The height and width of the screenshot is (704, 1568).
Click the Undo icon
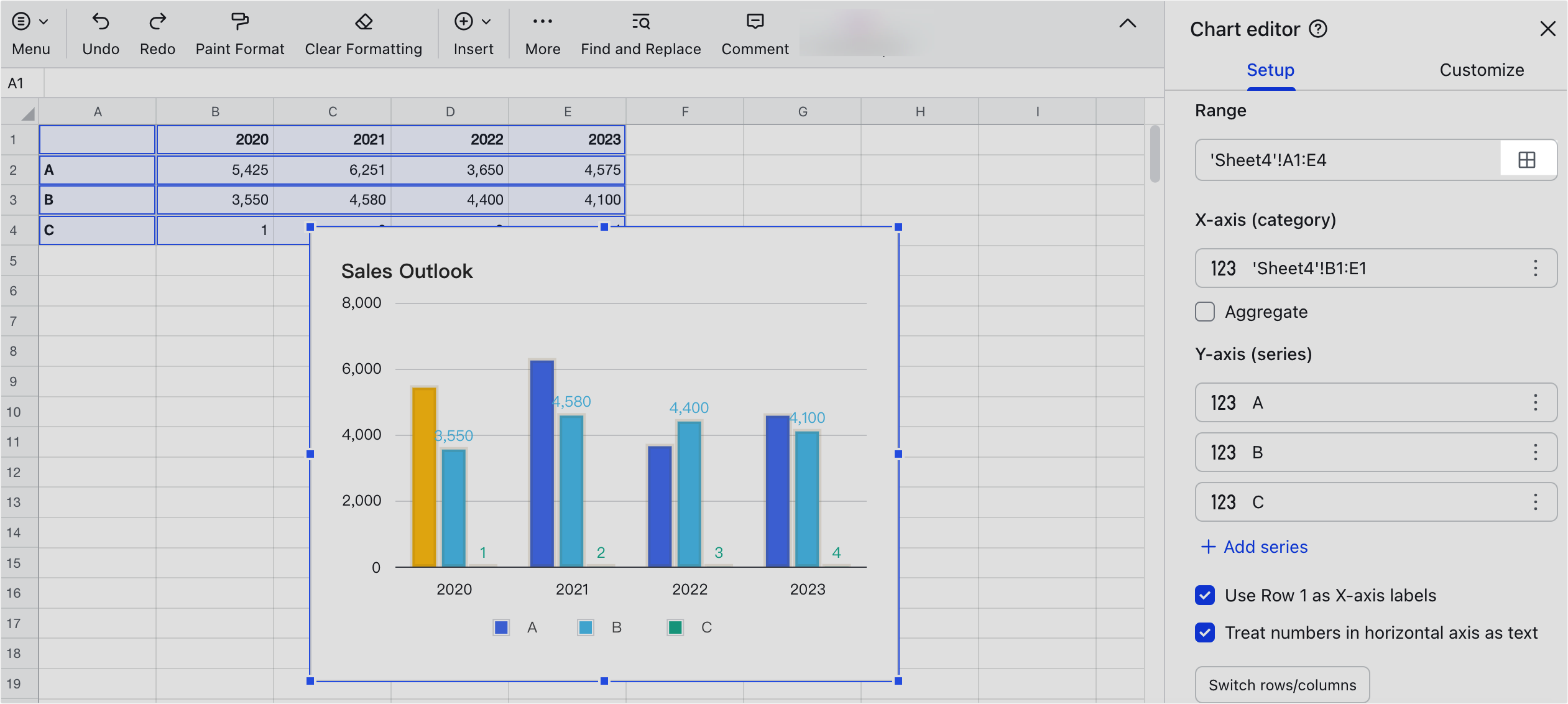point(100,22)
